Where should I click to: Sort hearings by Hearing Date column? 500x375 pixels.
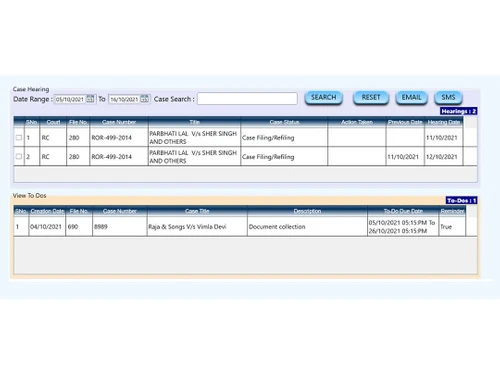[x=444, y=122]
